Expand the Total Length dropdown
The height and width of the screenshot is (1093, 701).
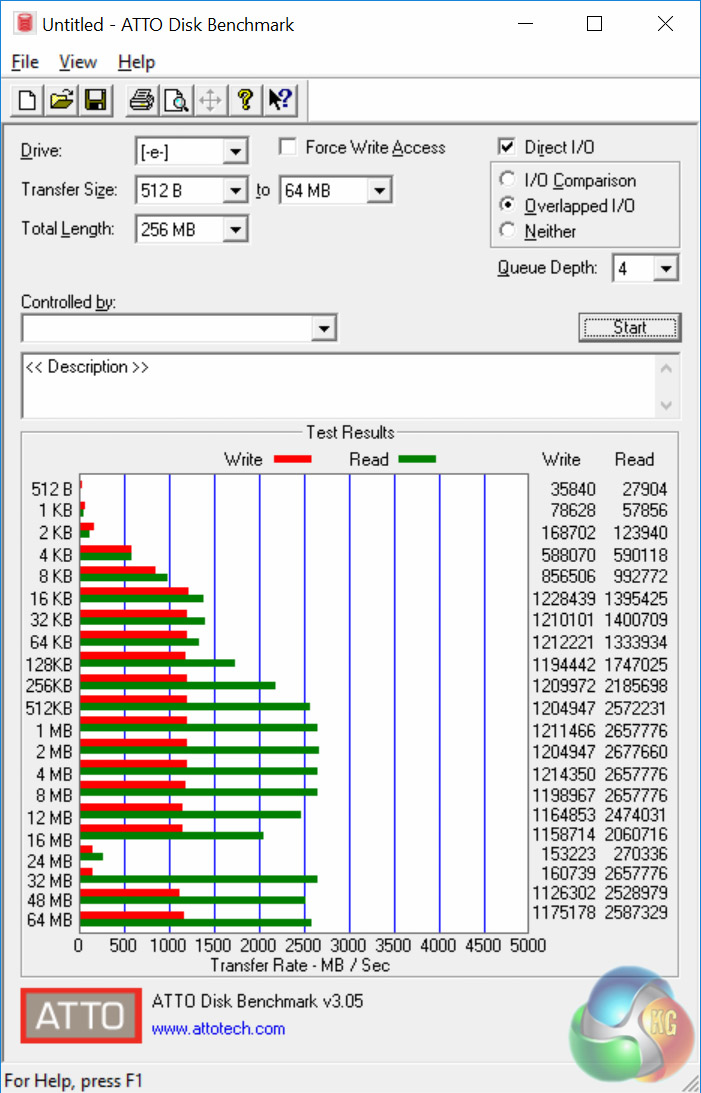(x=236, y=229)
